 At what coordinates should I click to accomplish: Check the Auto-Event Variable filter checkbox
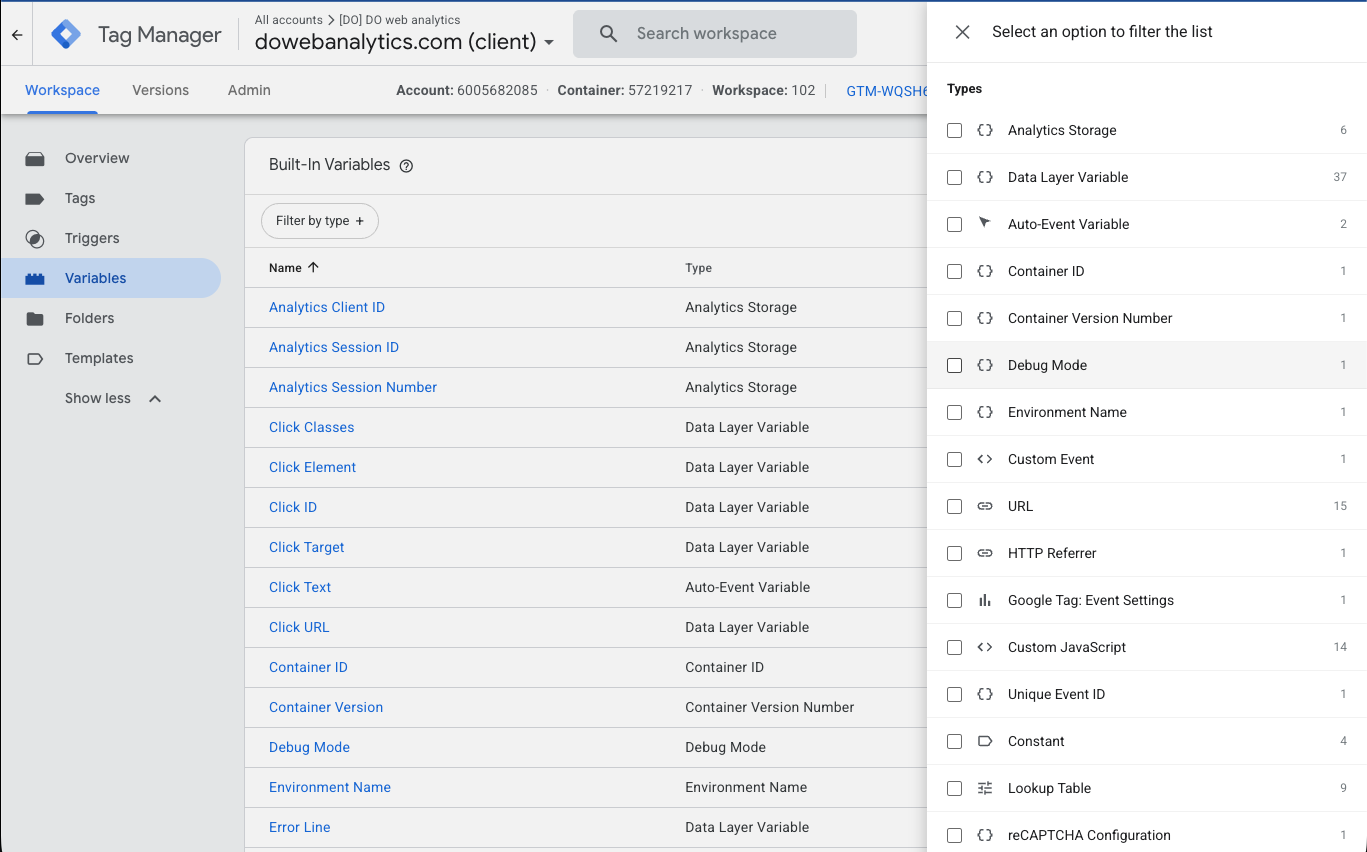[954, 224]
